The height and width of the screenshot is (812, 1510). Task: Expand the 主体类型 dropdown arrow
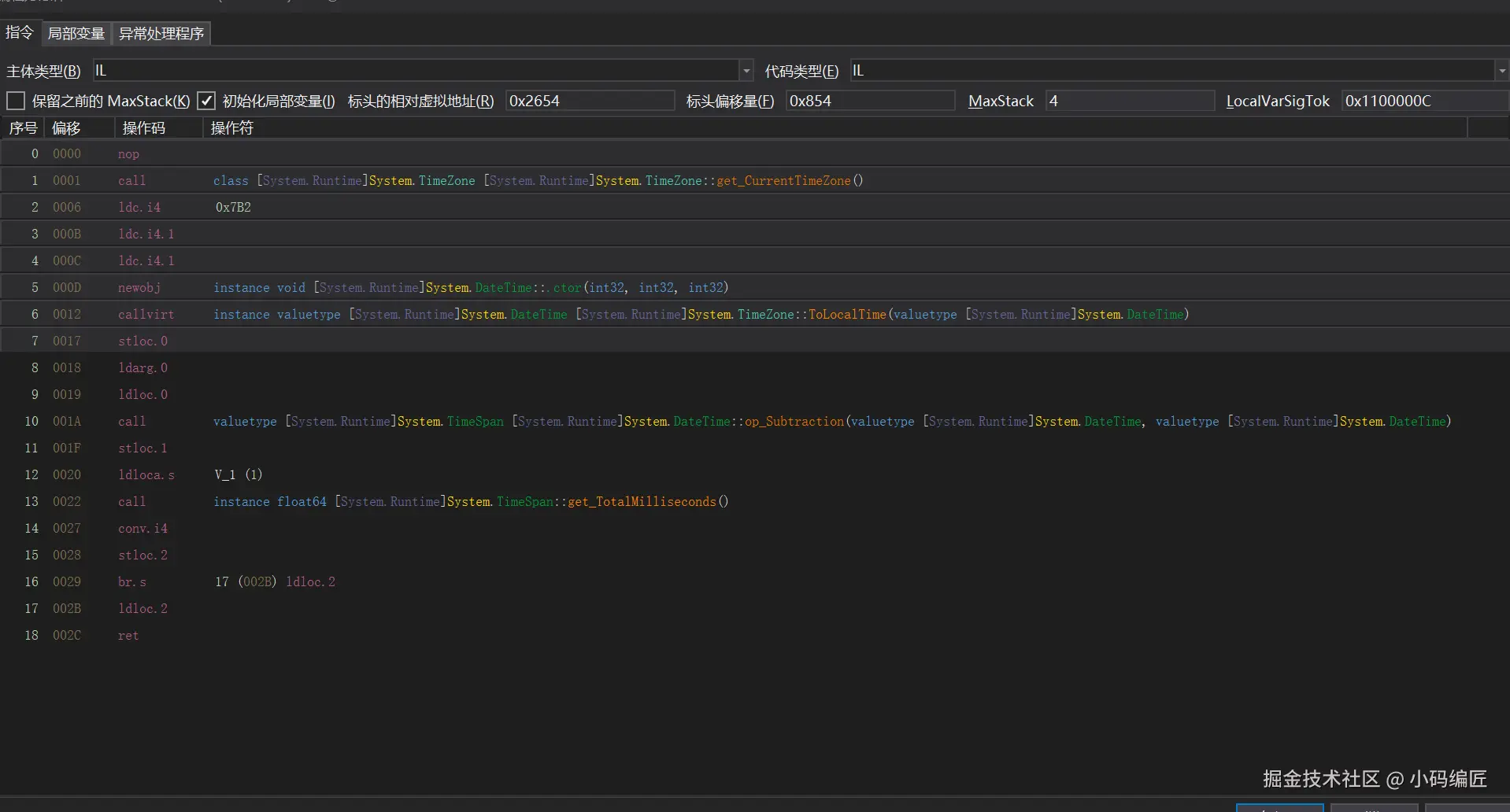pos(746,71)
